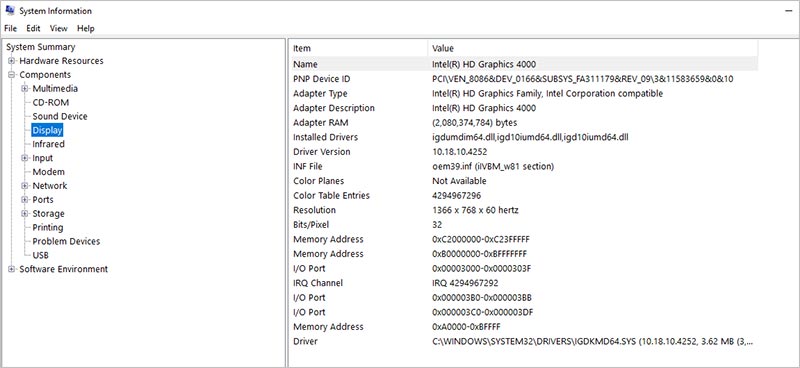Click the System Information app icon in title bar
Viewport: 800px width, 368px height.
10,10
